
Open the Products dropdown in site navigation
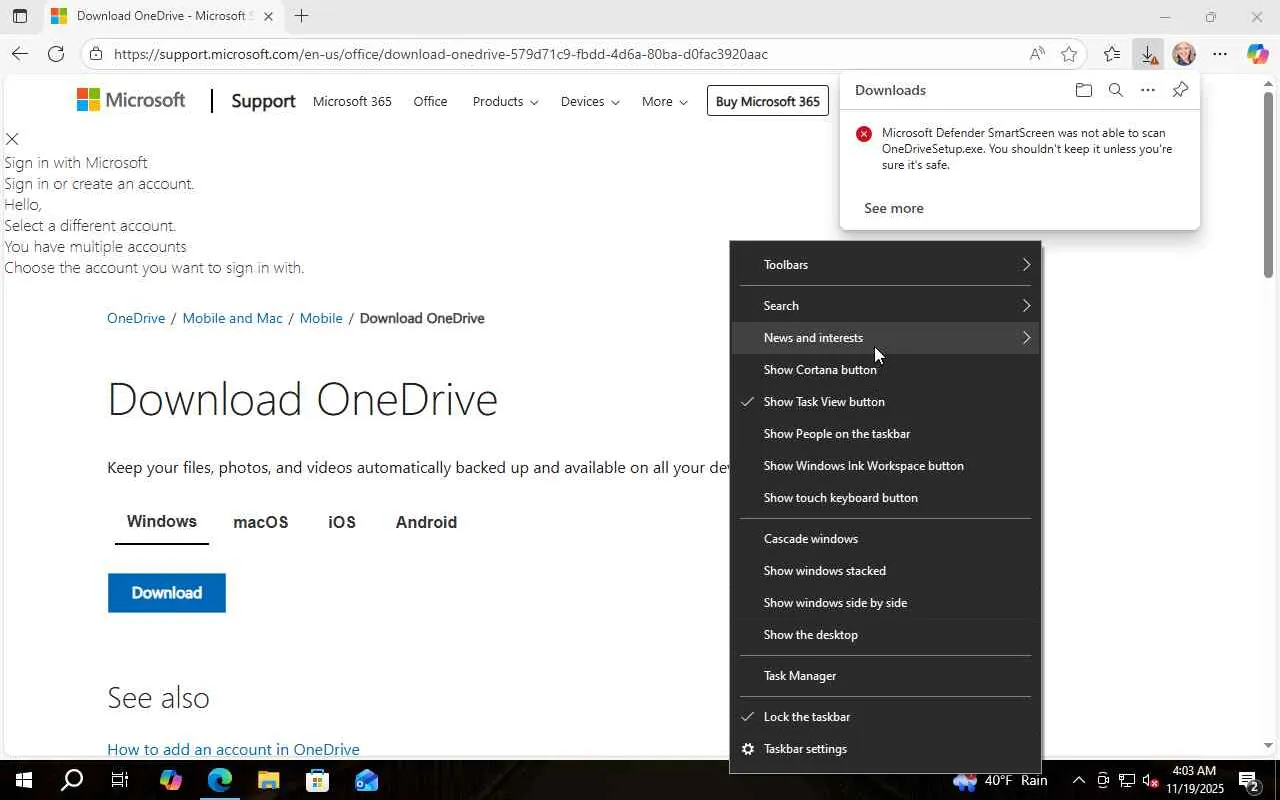(x=505, y=101)
